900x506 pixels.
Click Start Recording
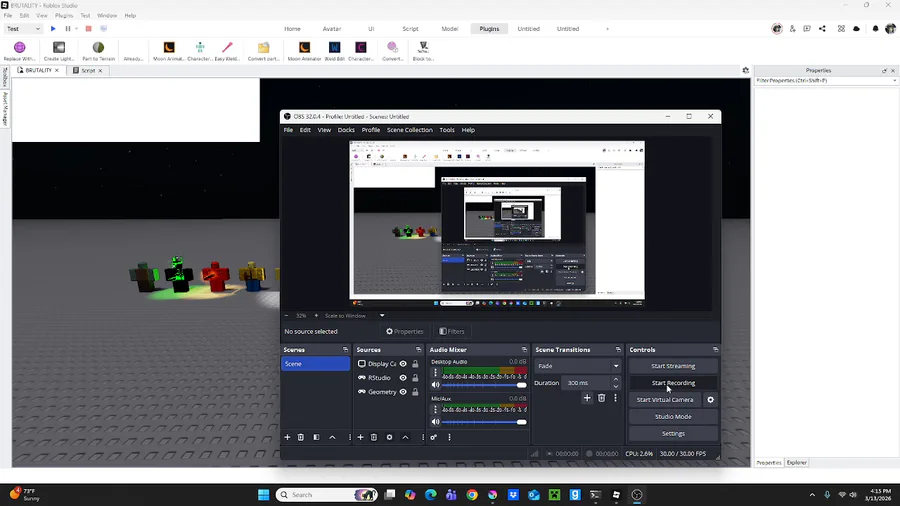coord(673,383)
